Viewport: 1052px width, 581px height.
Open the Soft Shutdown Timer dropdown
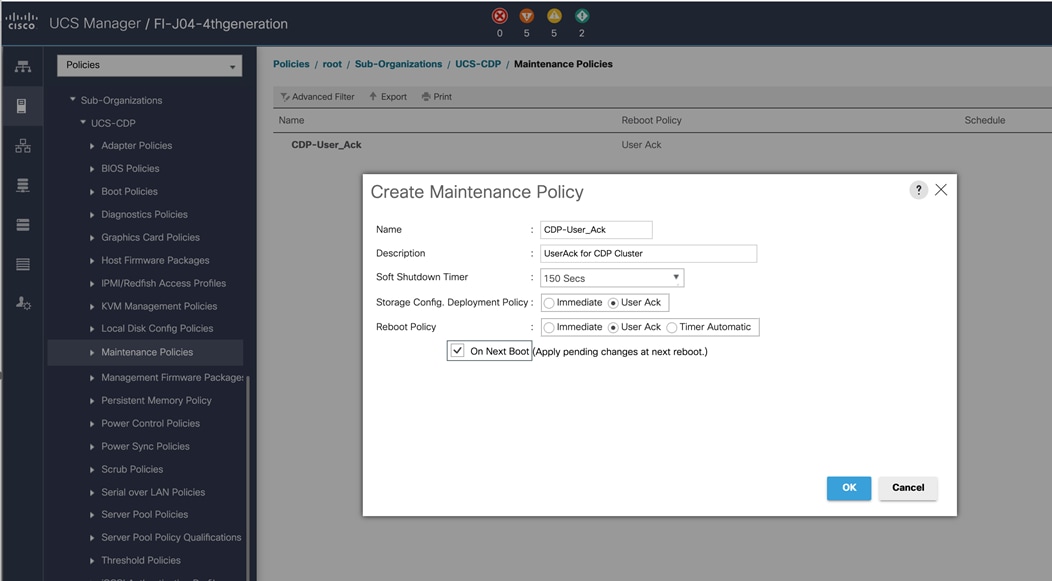pos(612,278)
